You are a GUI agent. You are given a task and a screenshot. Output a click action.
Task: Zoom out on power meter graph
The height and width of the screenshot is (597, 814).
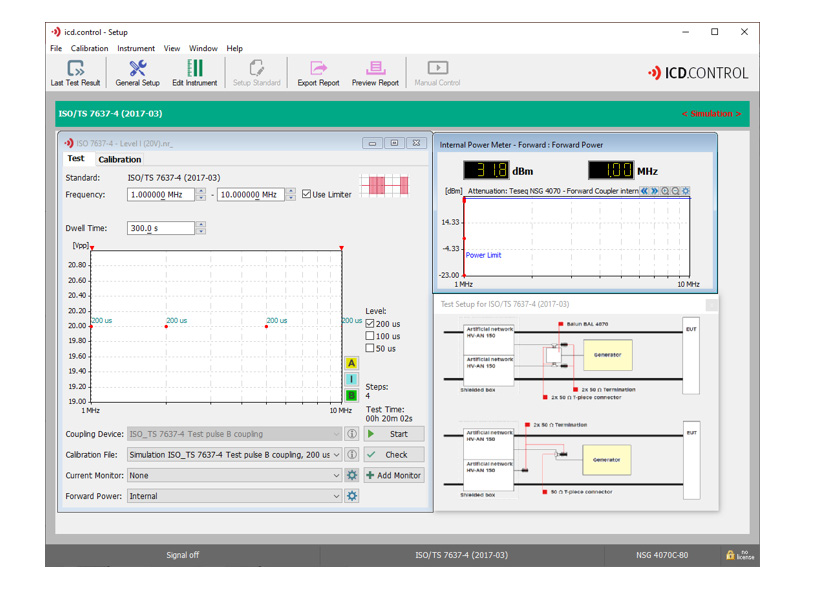(x=675, y=191)
